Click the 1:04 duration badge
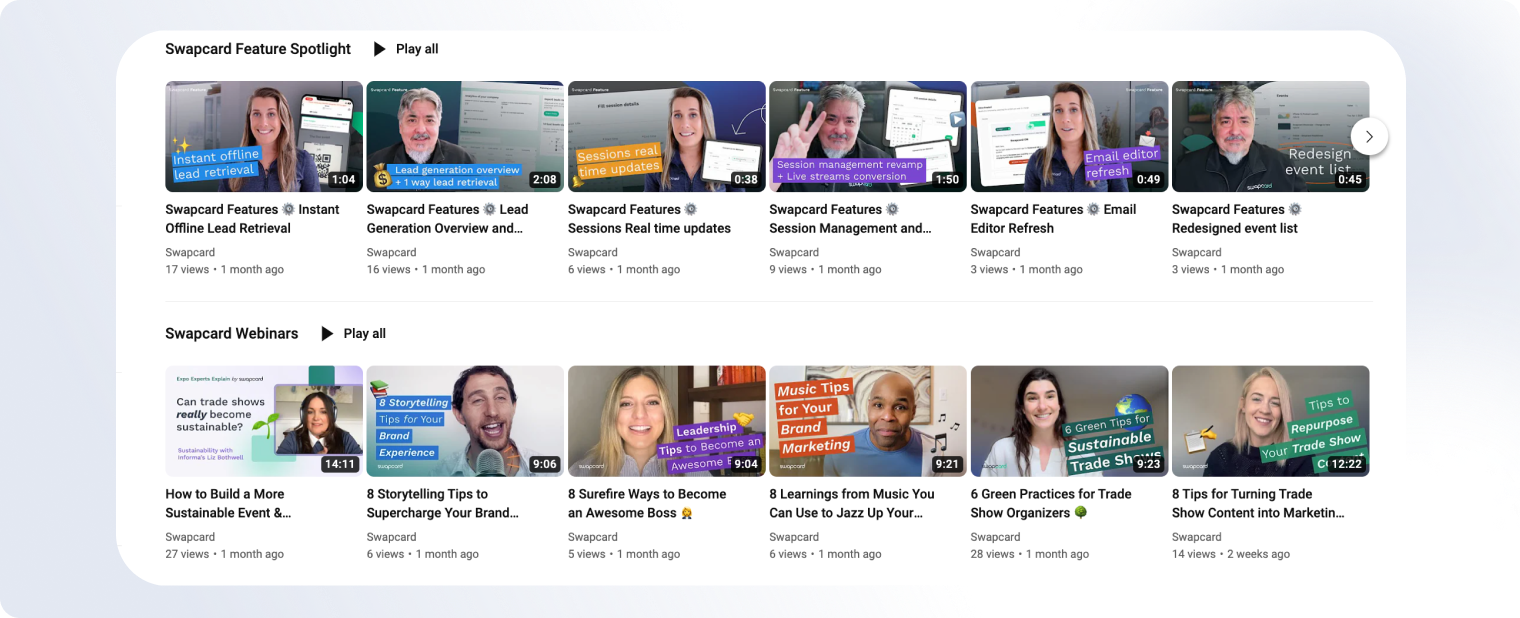1520x618 pixels. (x=344, y=180)
